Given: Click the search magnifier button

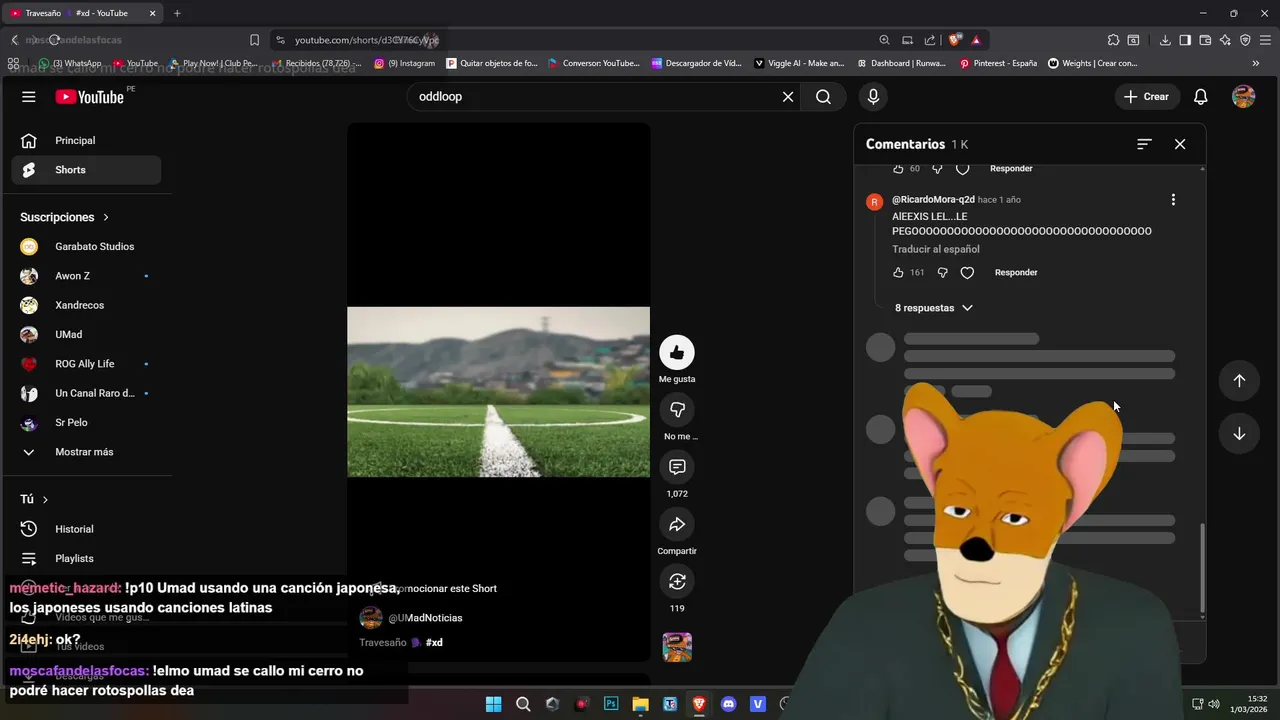Looking at the screenshot, I should coord(823,97).
